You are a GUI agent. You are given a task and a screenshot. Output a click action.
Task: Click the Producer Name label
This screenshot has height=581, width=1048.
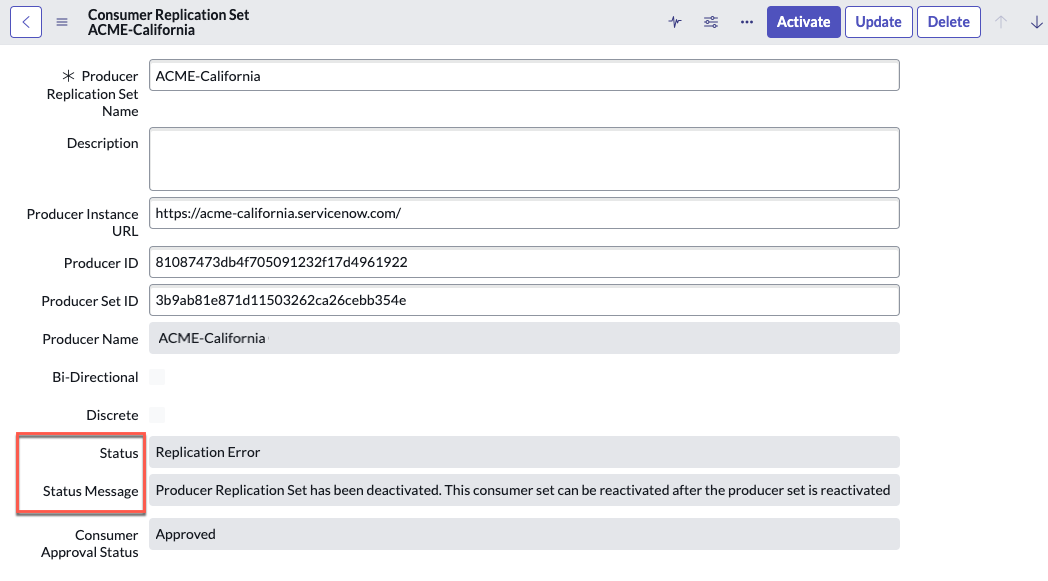90,340
